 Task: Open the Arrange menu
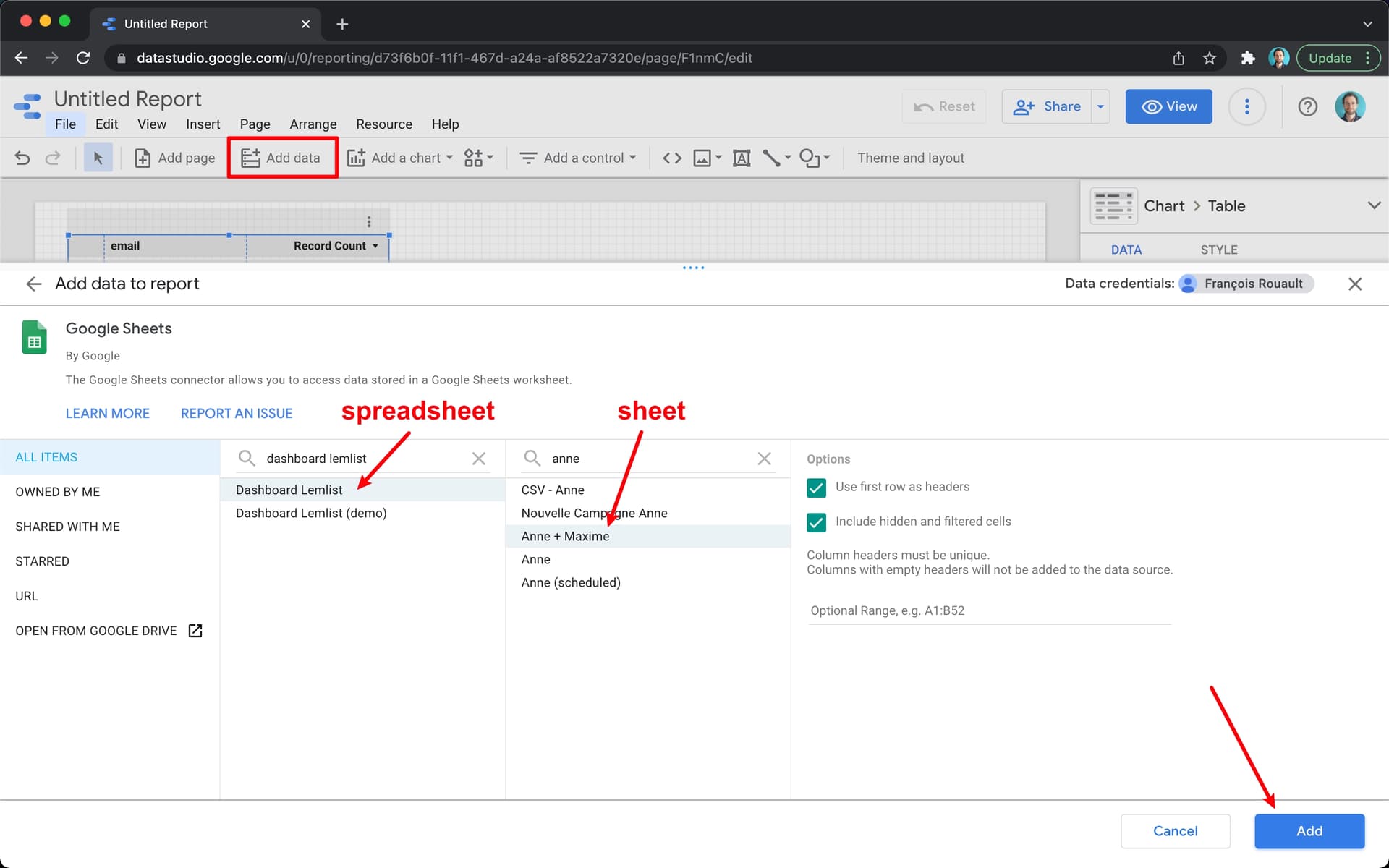313,124
